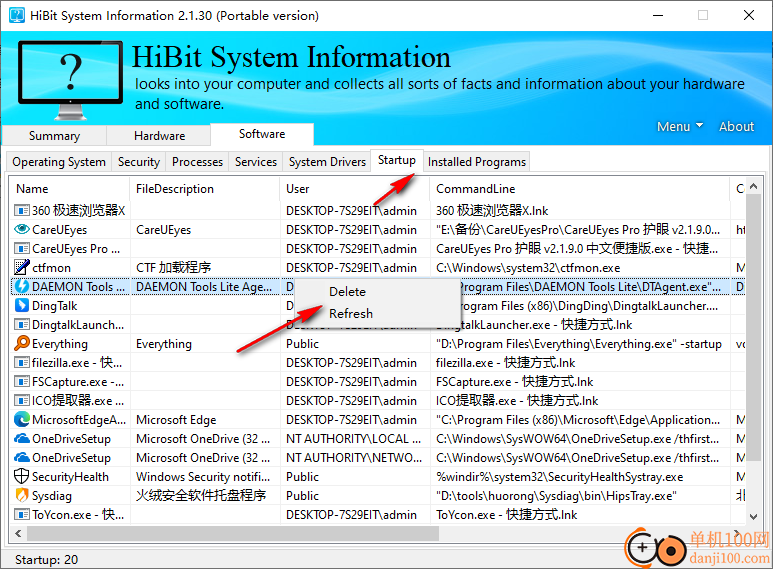
Task: Select the Startup subtab
Action: 397,160
